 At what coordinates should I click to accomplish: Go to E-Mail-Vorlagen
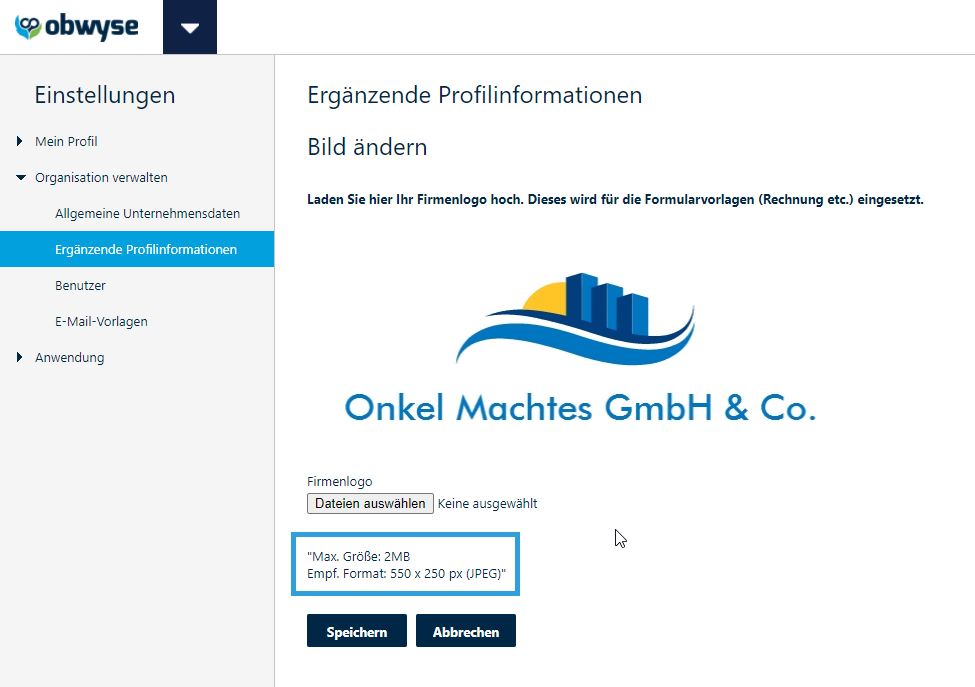click(x=101, y=321)
